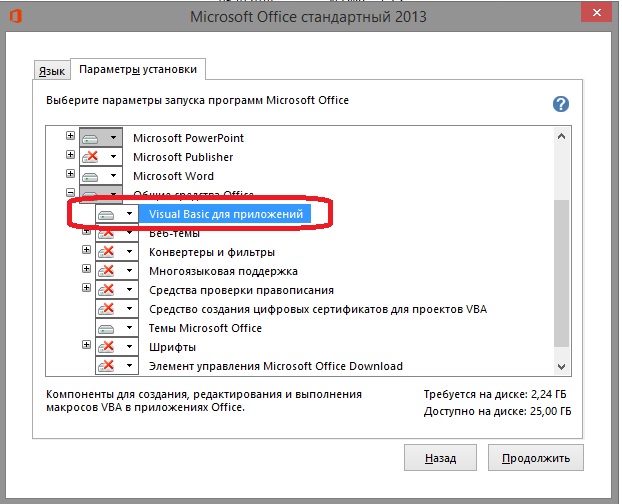Expand the Microsoft Word tree node
The height and width of the screenshot is (504, 622).
pyautogui.click(x=70, y=176)
